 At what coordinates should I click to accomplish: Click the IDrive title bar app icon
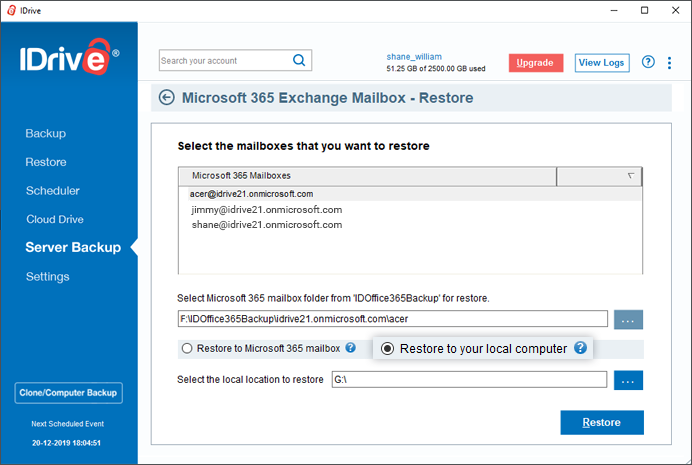11,10
